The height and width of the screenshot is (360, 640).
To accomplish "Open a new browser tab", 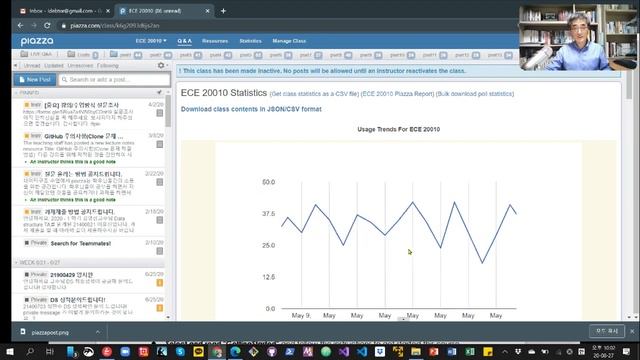I will coord(223,11).
